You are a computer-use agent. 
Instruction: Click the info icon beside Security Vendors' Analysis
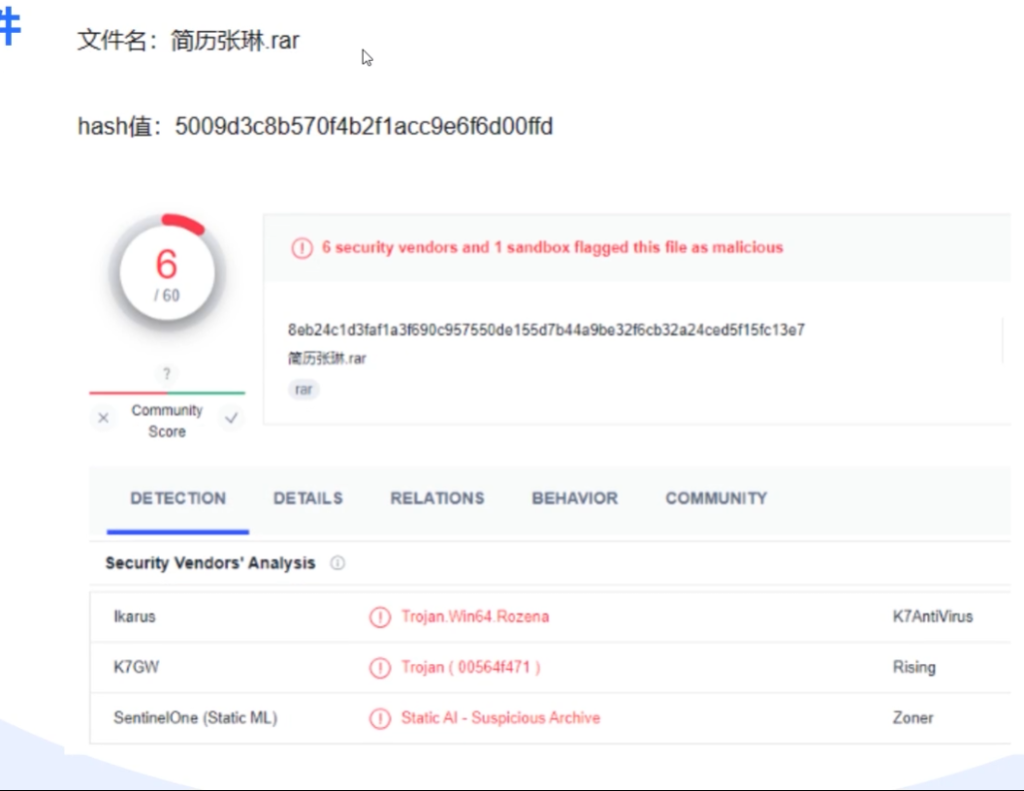click(x=337, y=563)
